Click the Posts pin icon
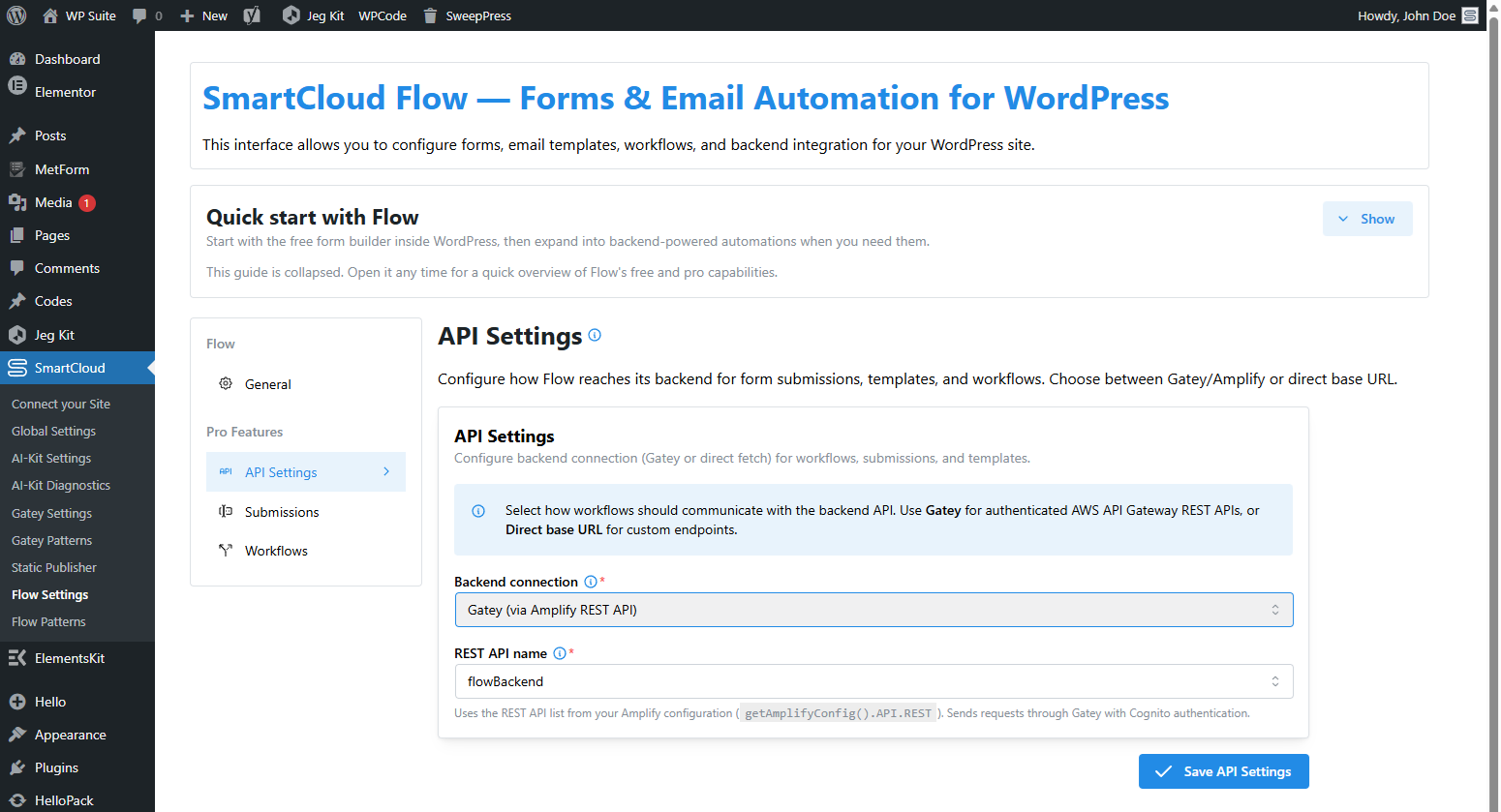 point(17,135)
